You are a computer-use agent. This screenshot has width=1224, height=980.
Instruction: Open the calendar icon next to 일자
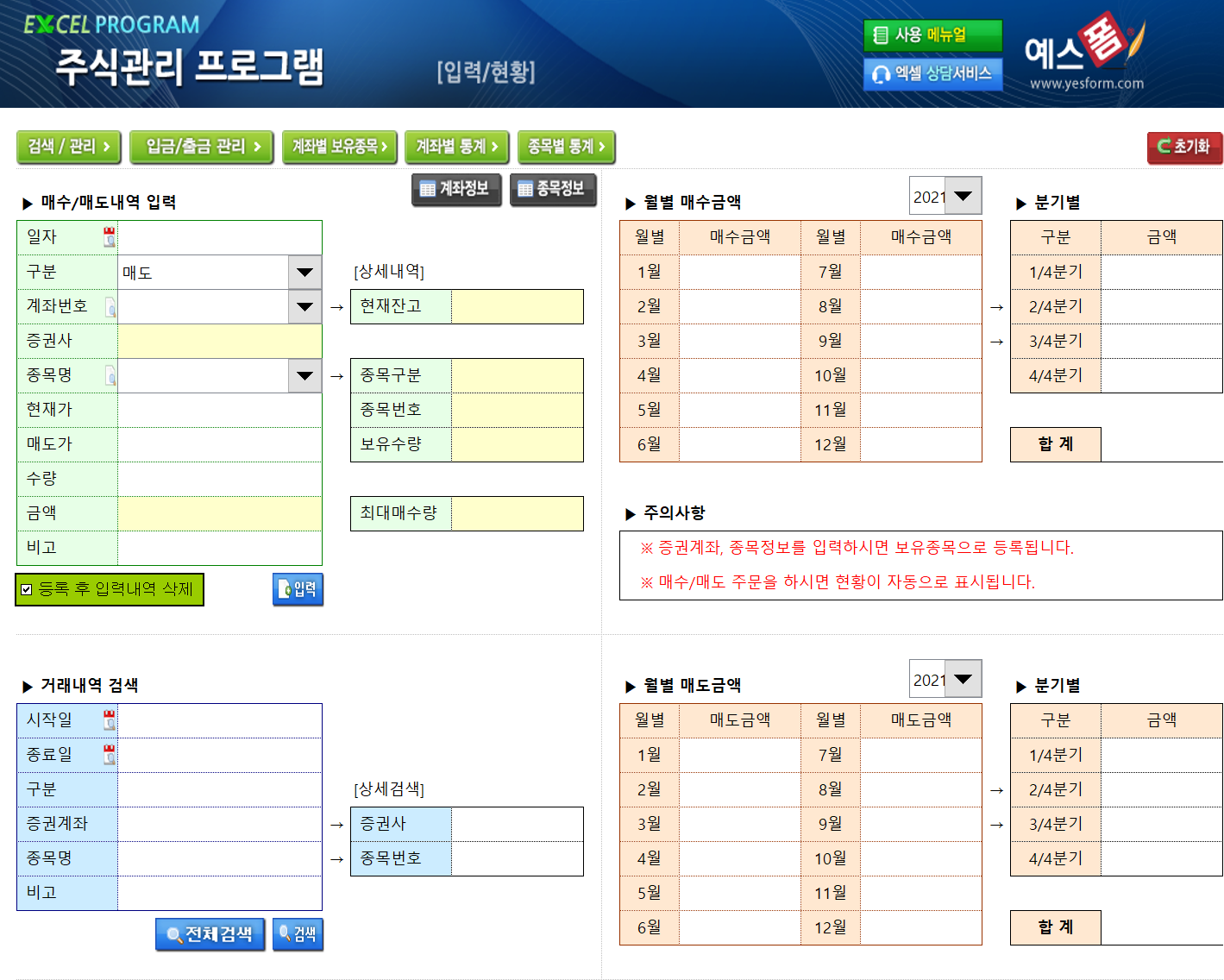109,237
